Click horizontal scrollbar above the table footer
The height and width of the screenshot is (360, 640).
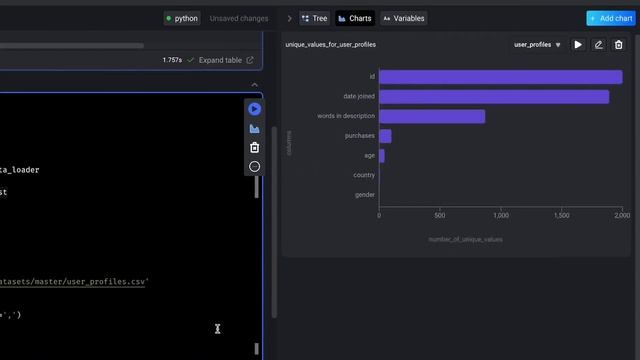pyautogui.click(x=71, y=45)
